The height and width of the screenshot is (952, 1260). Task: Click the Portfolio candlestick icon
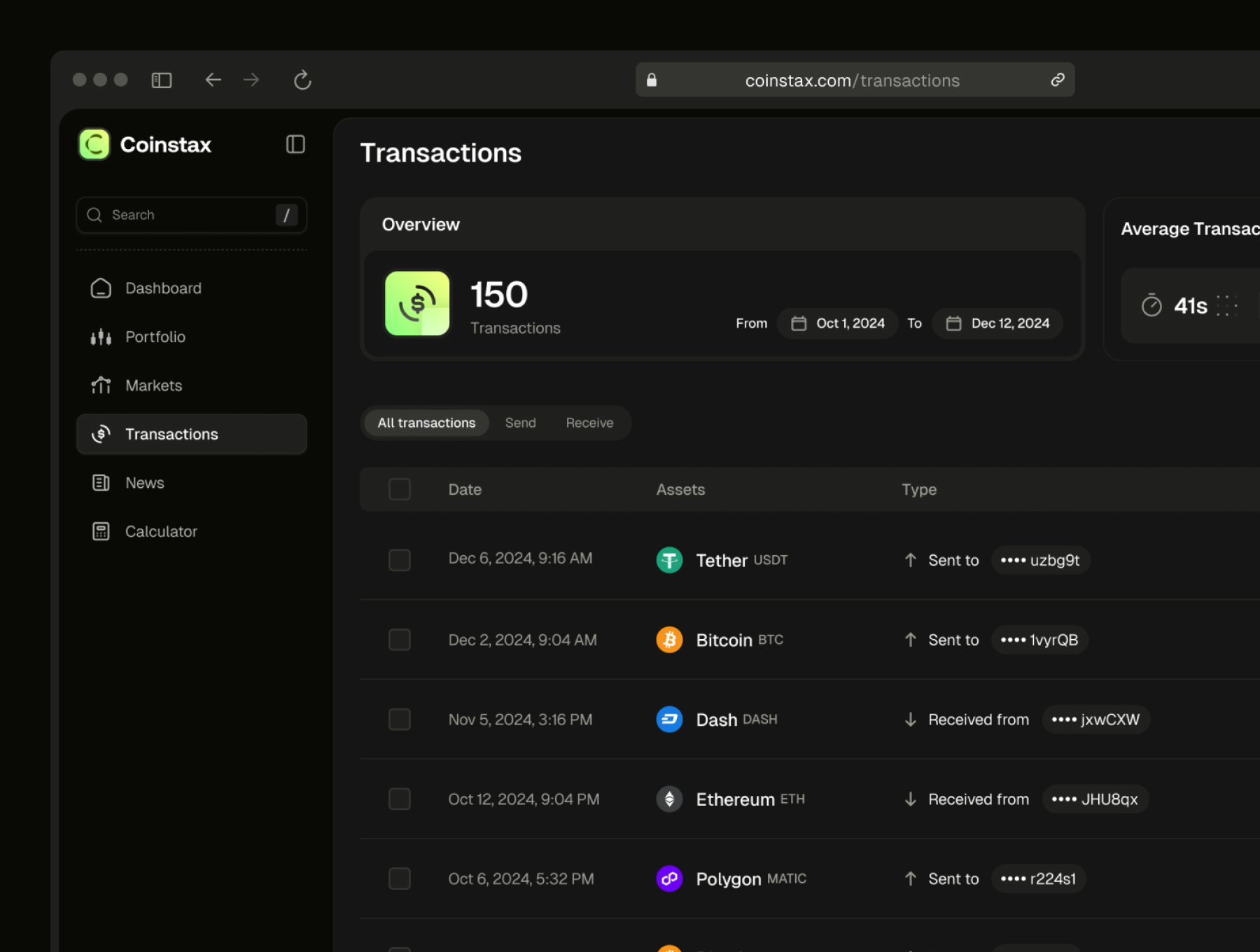click(x=101, y=337)
